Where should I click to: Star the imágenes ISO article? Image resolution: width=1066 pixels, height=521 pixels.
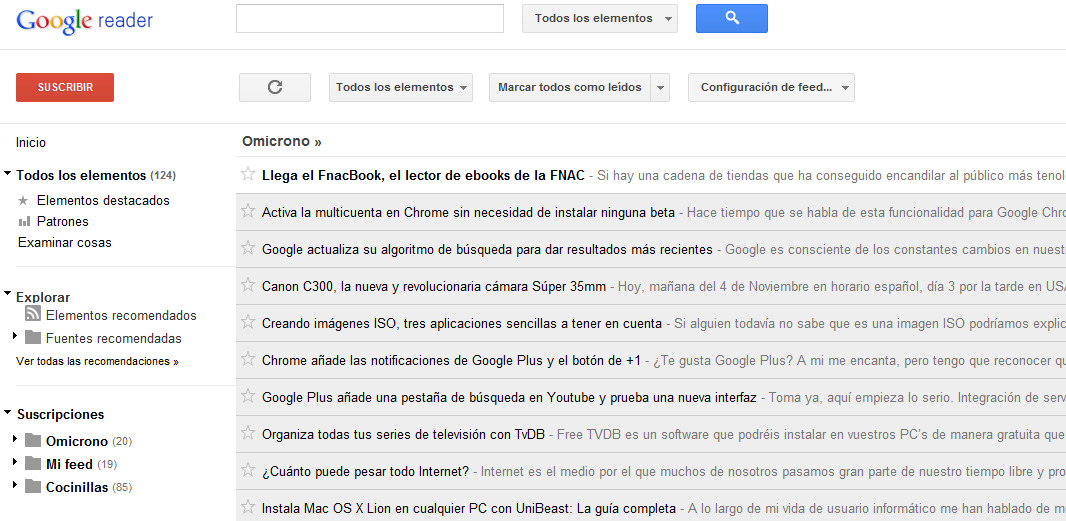tap(248, 322)
